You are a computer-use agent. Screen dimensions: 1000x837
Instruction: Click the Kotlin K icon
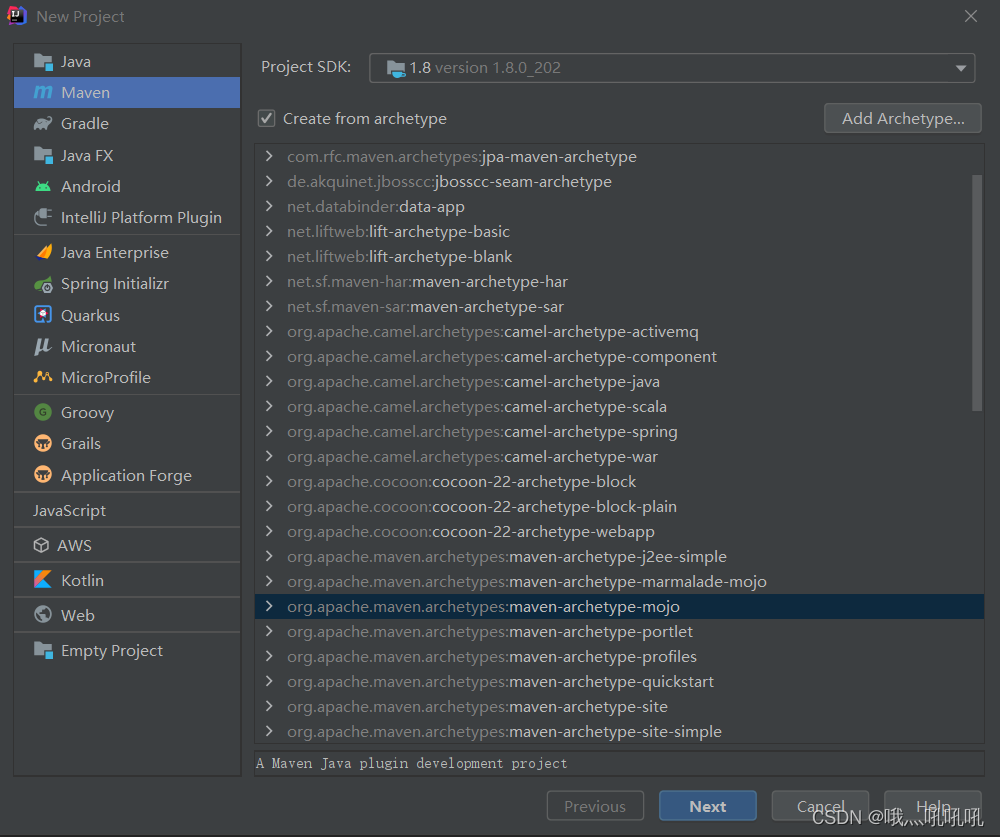pos(43,580)
